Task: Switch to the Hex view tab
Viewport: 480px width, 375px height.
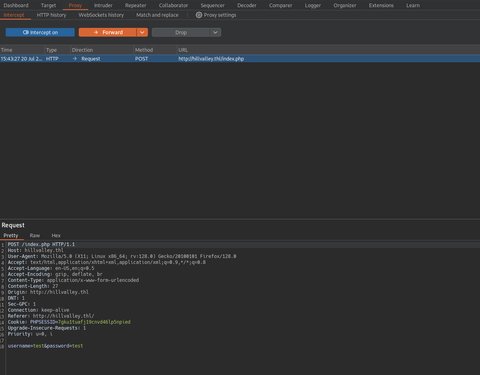Action: click(x=56, y=235)
